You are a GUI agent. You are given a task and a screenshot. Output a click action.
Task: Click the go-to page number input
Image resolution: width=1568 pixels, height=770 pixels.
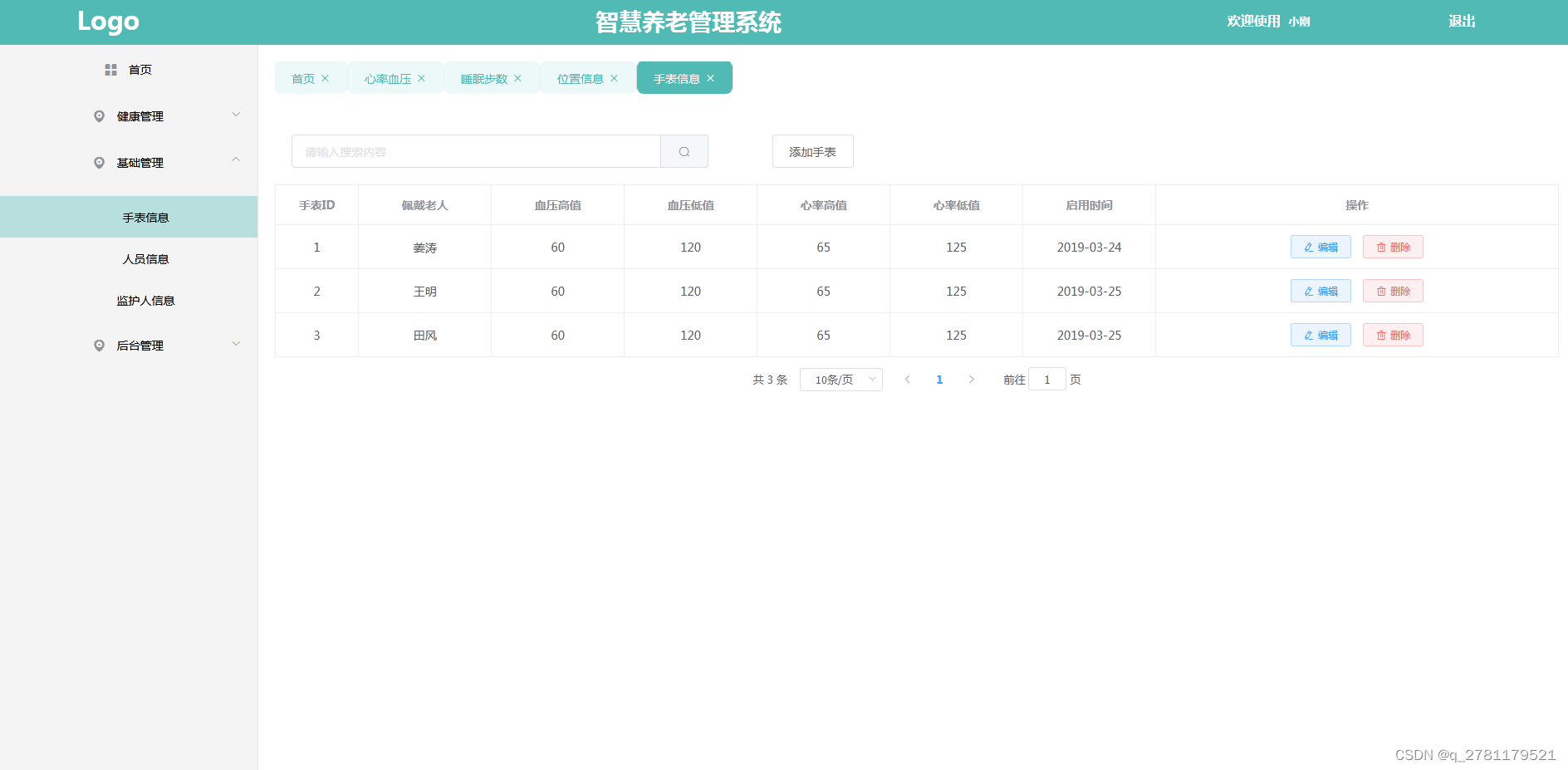click(x=1046, y=380)
